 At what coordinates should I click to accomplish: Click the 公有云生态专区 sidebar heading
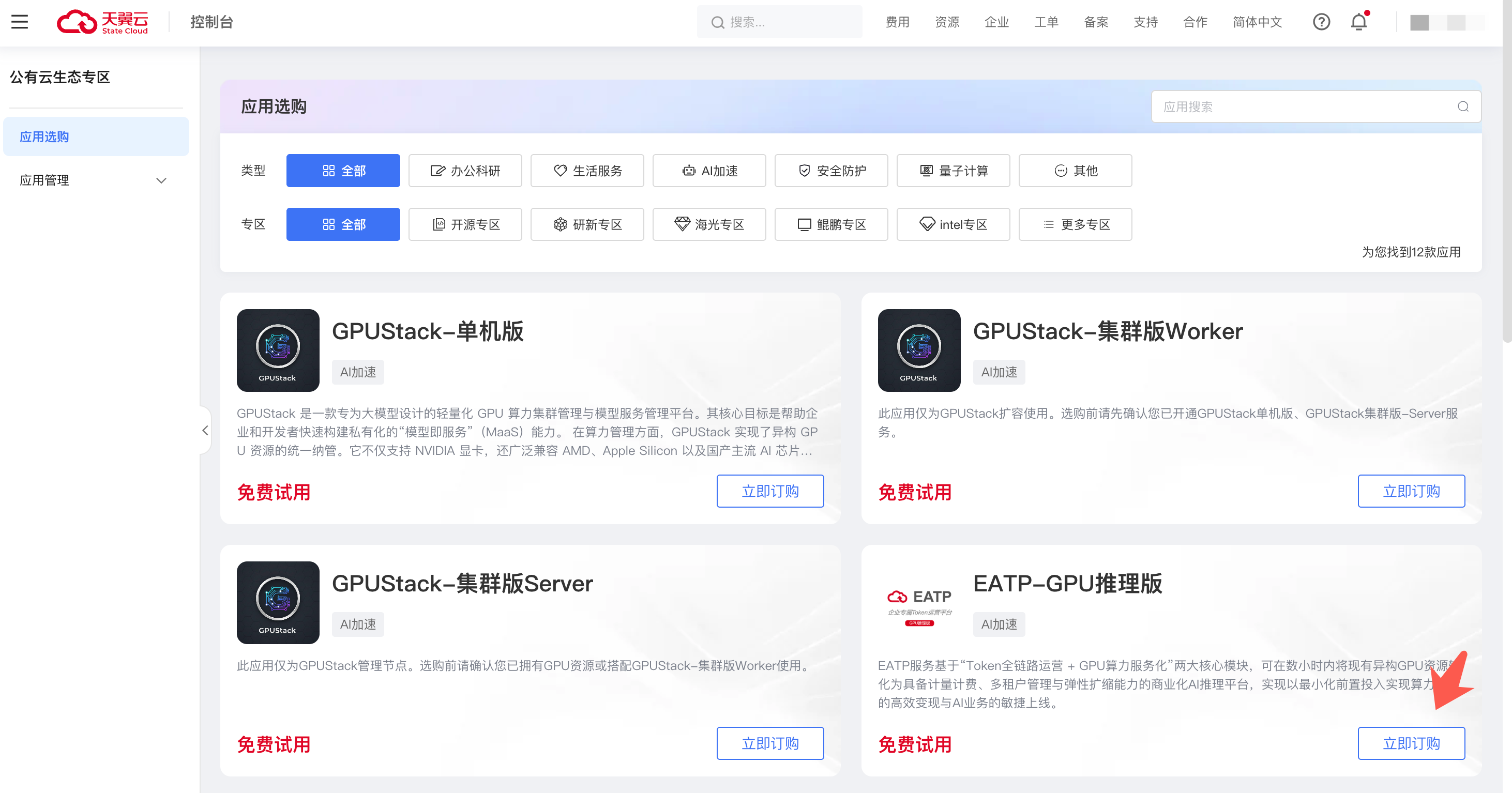[60, 77]
